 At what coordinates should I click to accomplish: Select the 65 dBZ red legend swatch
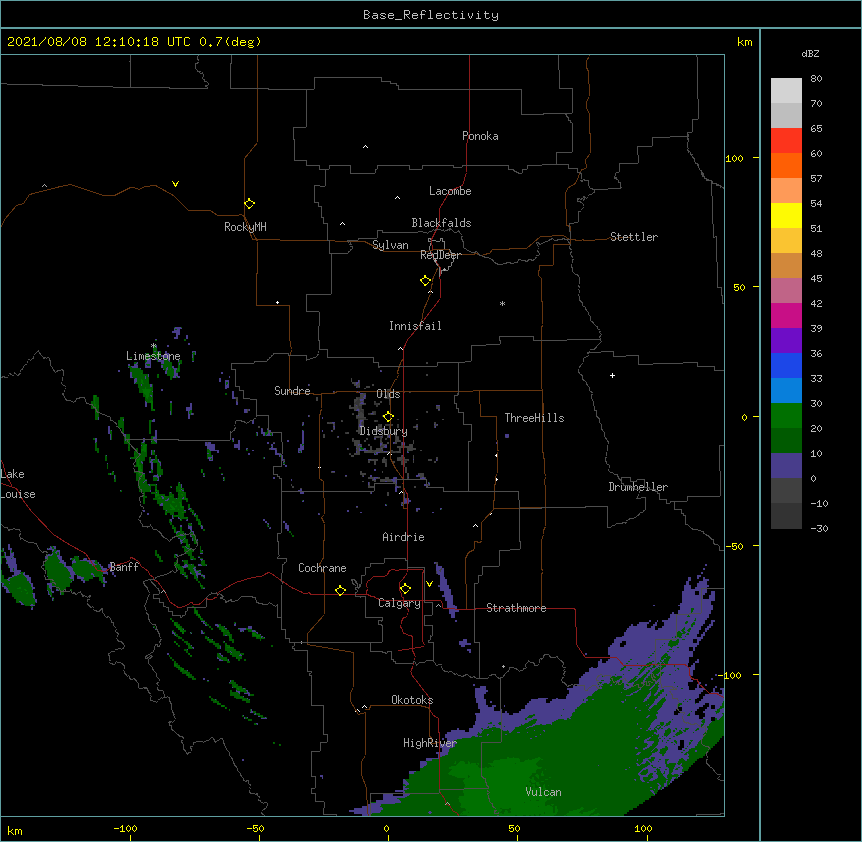click(786, 141)
